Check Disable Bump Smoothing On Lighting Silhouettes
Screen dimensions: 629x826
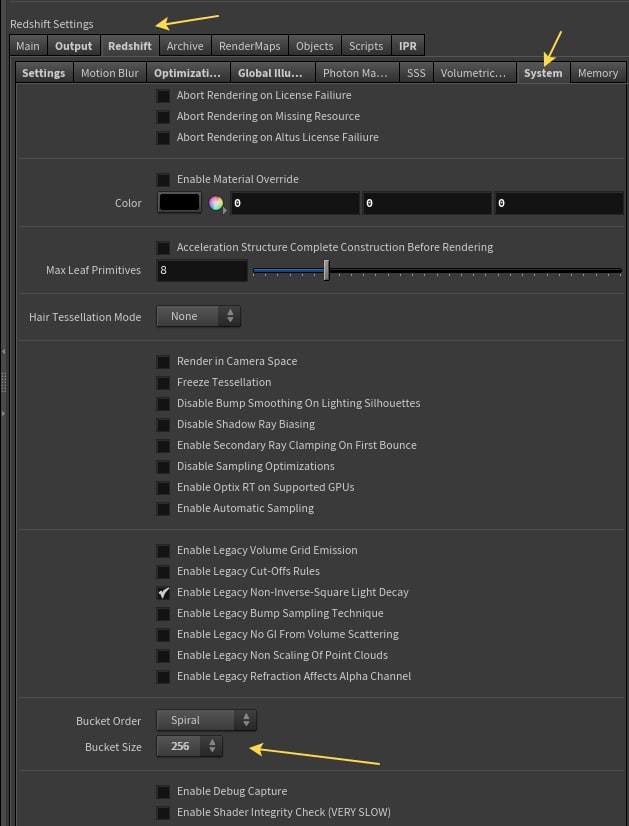coord(163,404)
